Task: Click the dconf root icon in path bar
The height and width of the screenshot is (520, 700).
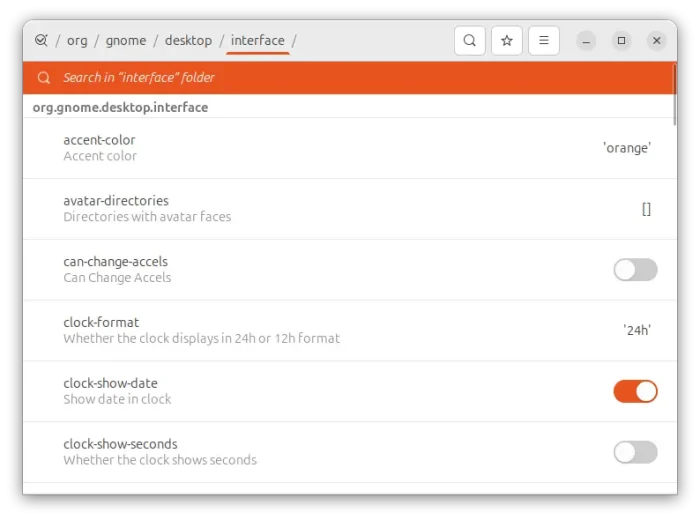Action: pos(41,40)
